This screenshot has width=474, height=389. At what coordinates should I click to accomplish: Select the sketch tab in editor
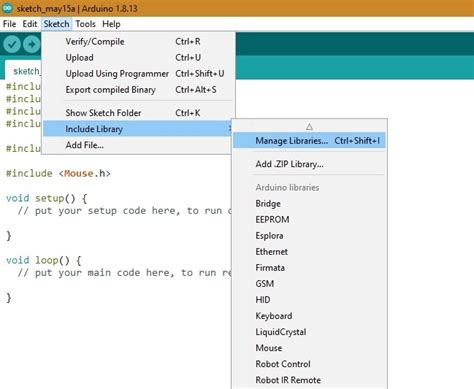[24, 71]
